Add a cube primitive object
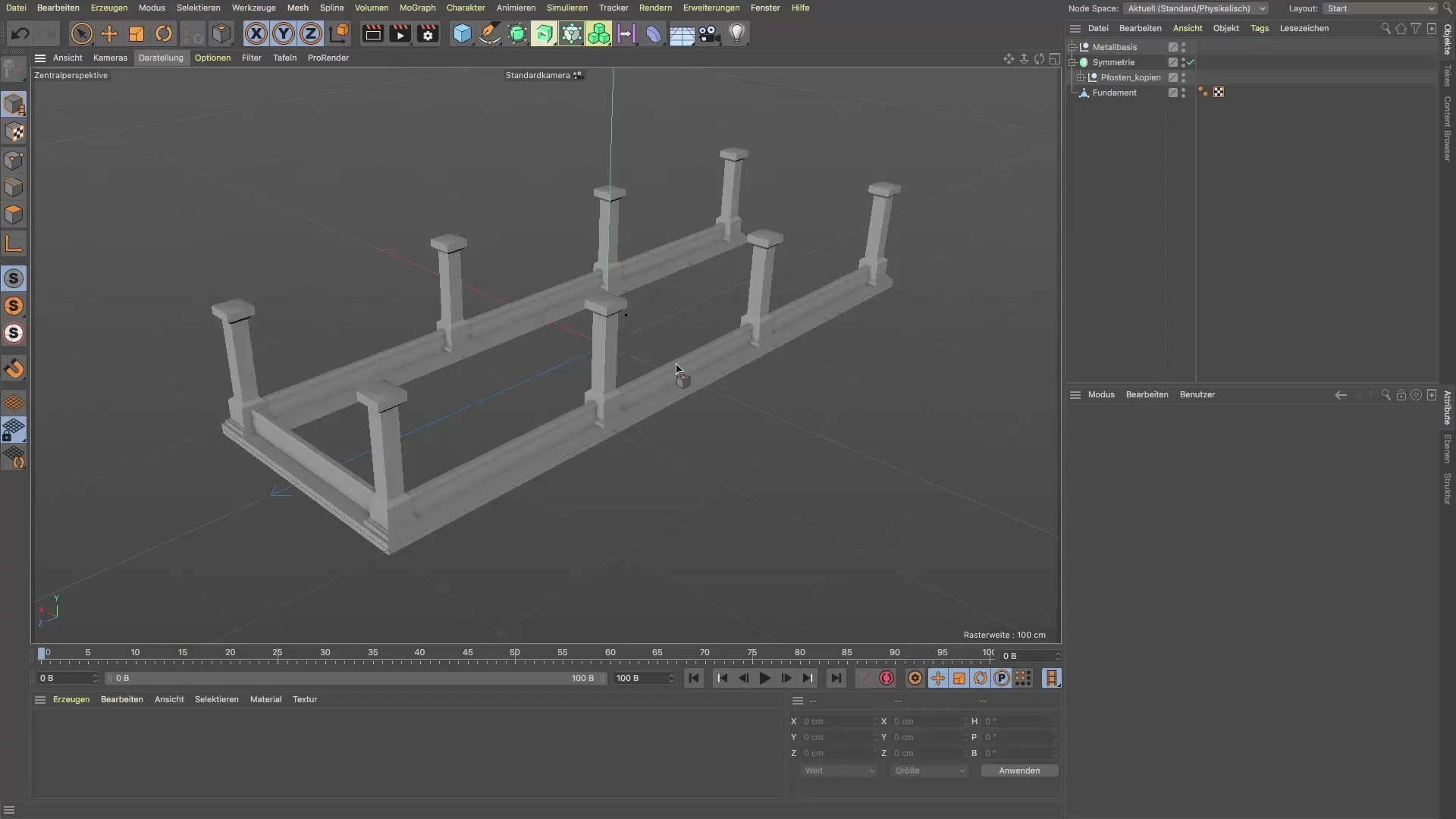This screenshot has height=819, width=1456. point(462,33)
